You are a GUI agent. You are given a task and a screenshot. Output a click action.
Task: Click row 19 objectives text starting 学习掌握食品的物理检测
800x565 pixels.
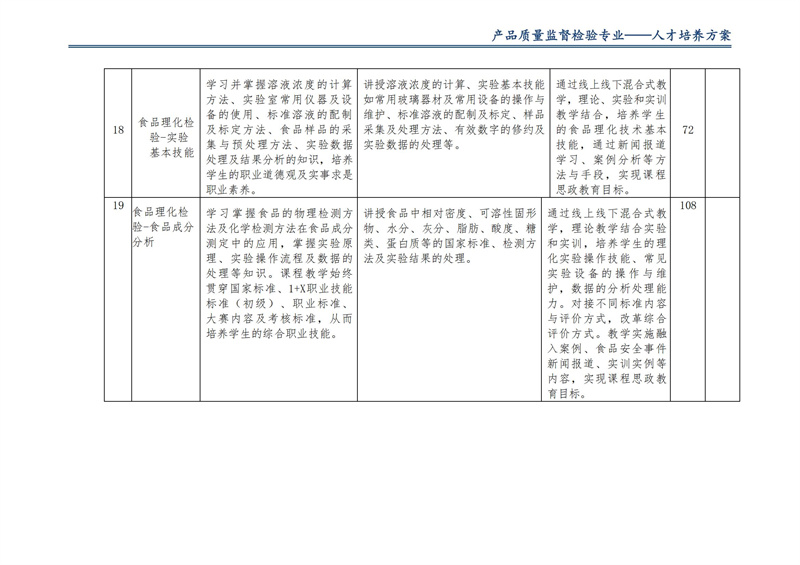278,213
